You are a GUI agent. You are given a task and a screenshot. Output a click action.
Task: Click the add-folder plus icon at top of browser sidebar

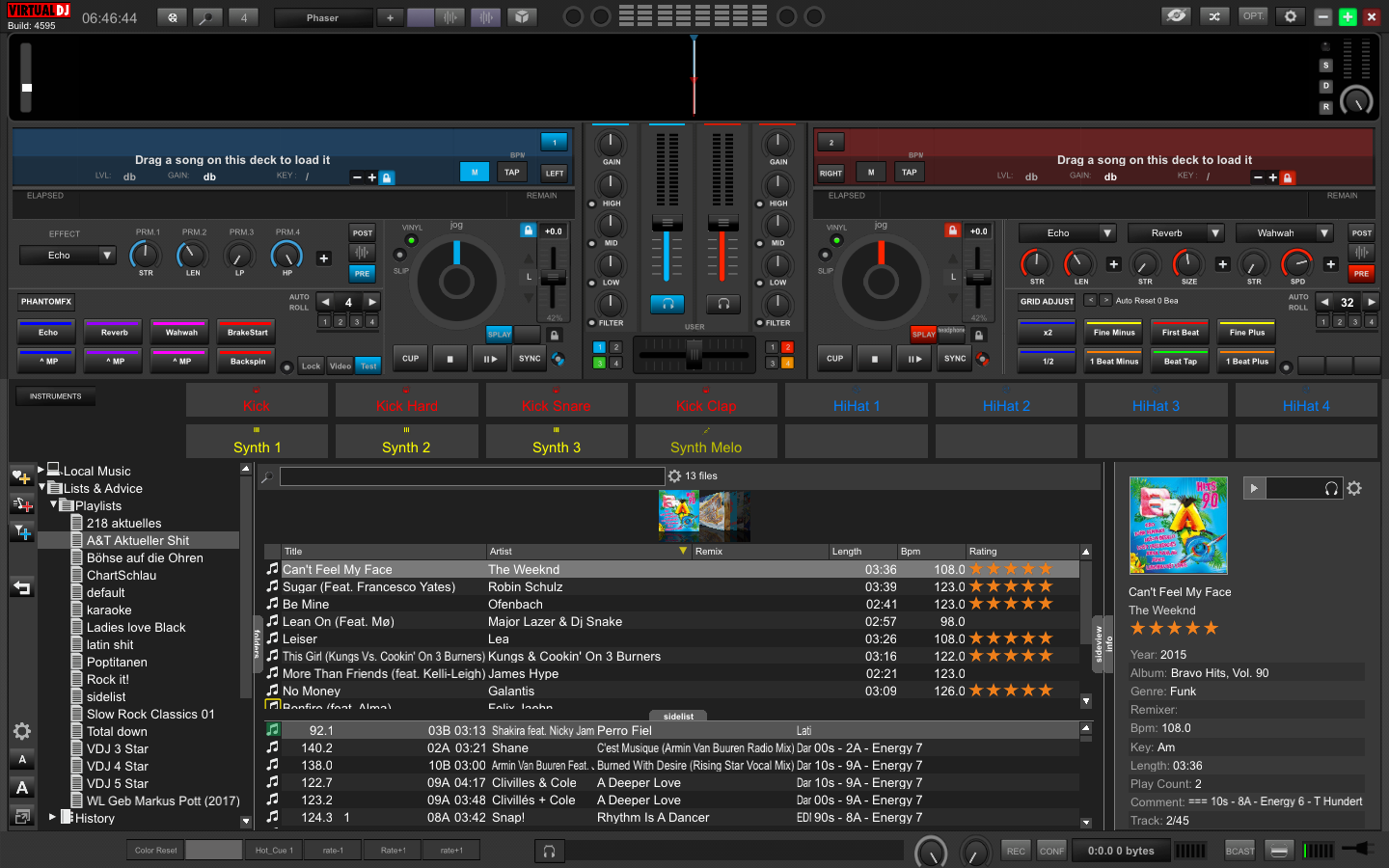pyautogui.click(x=21, y=476)
